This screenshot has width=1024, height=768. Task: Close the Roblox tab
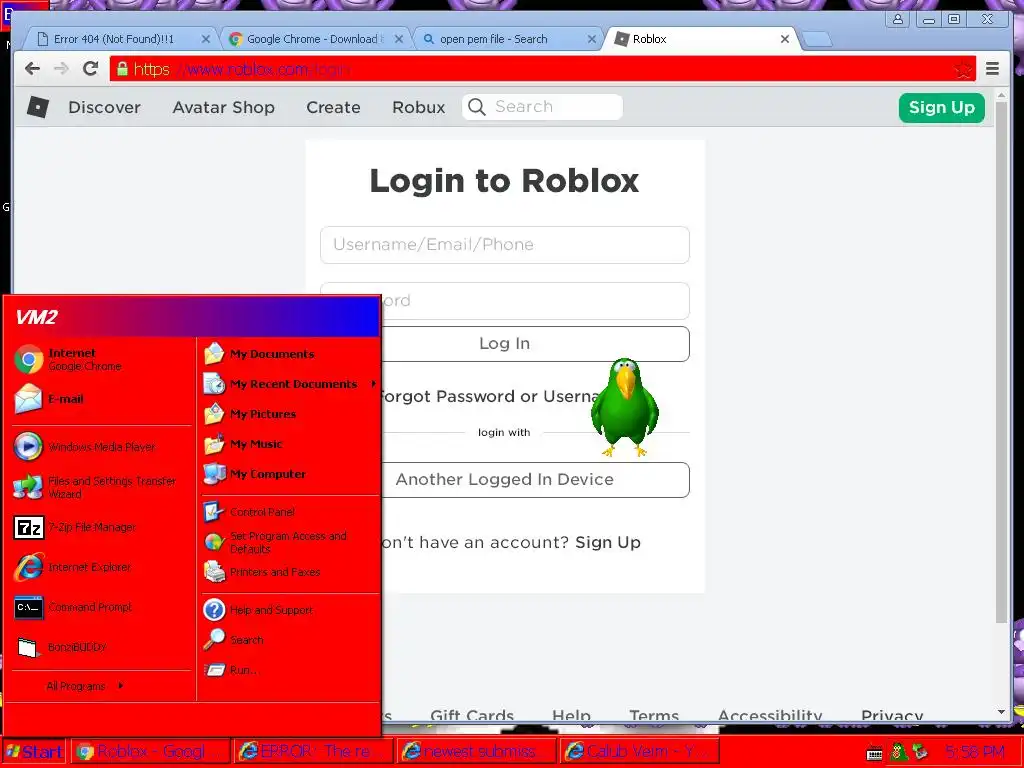[785, 39]
